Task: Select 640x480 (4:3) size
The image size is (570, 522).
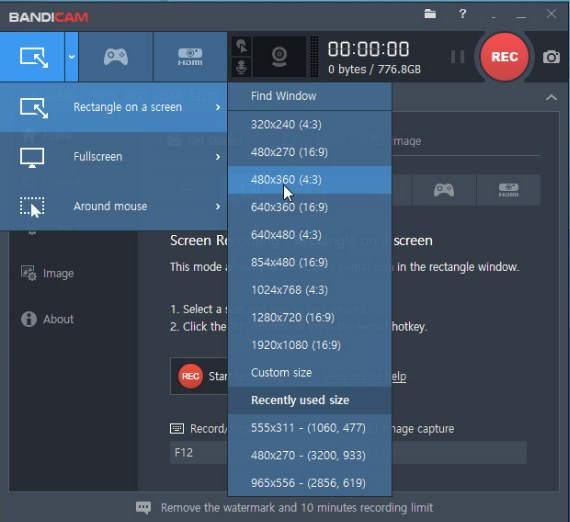Action: coord(310,235)
